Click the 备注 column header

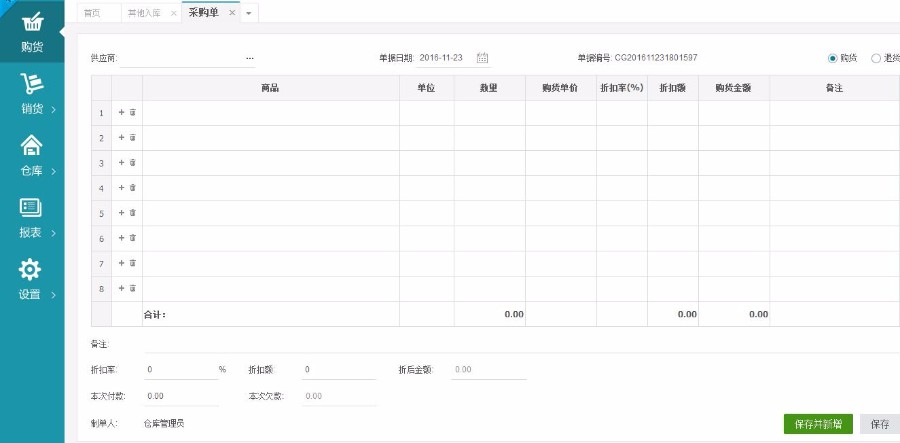[835, 88]
